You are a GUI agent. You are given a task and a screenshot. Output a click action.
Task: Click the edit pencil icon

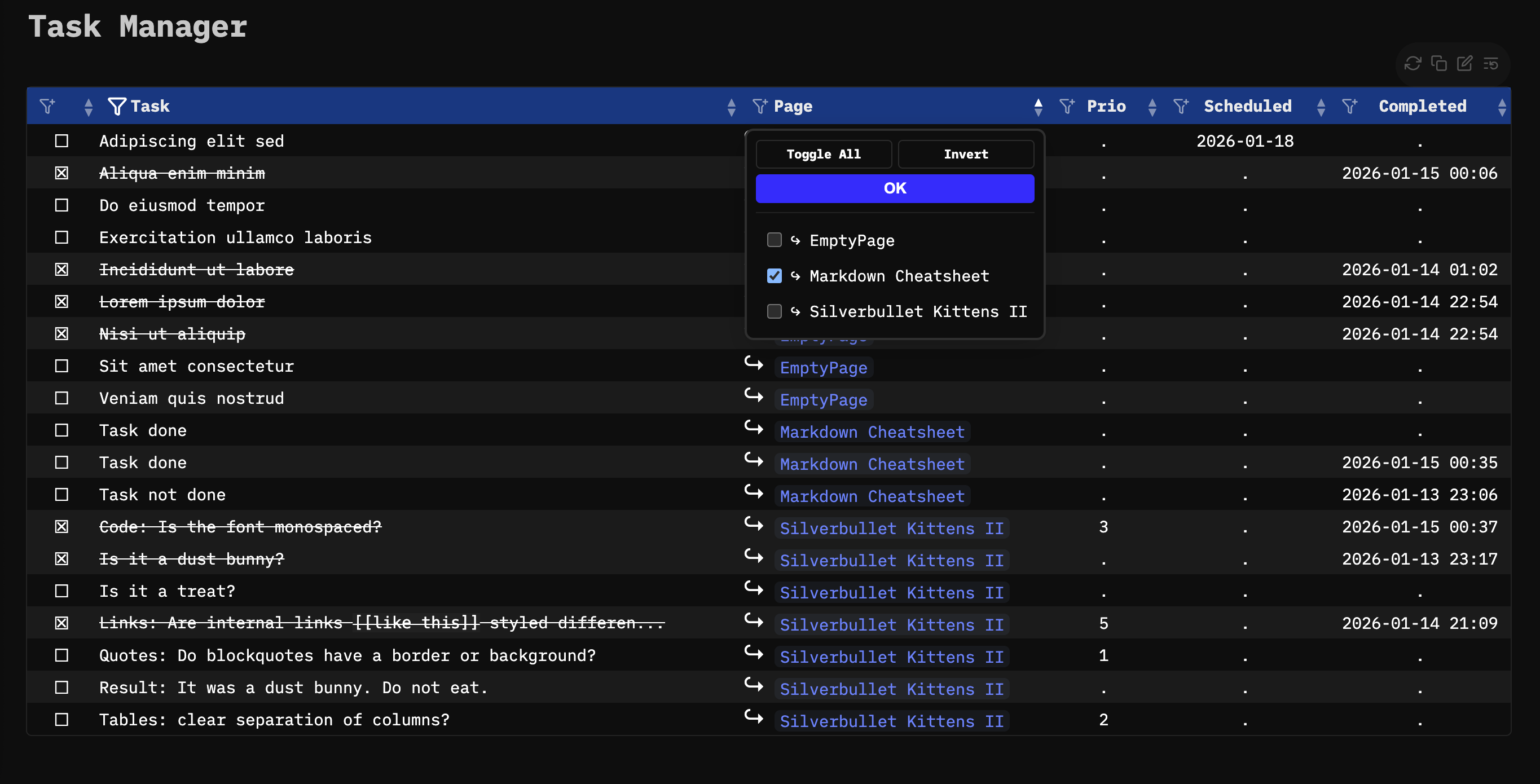tap(1464, 63)
